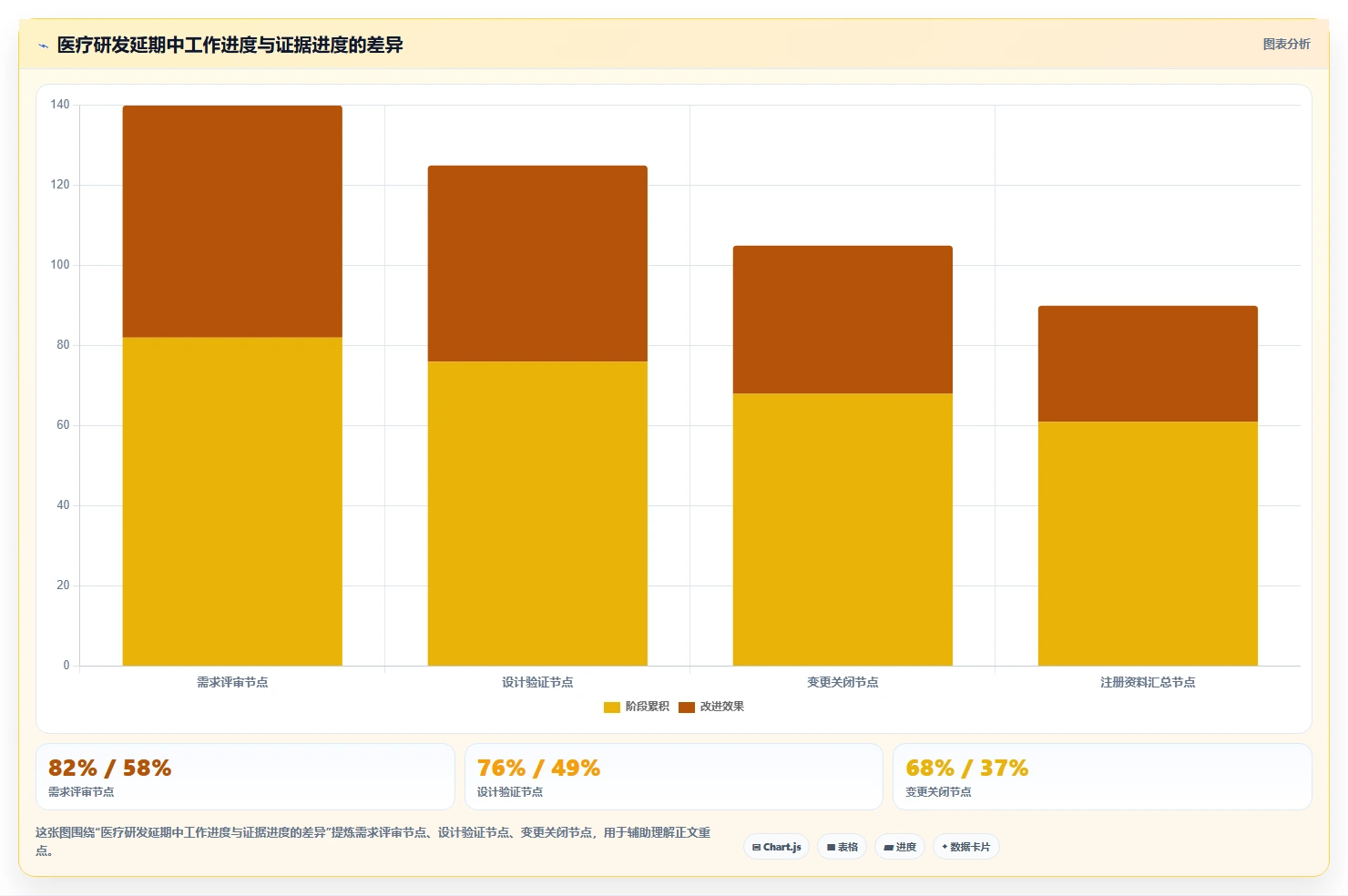Select the yellow bar for 变更关闭节点
Screen dimensions: 1348x896
click(842, 529)
